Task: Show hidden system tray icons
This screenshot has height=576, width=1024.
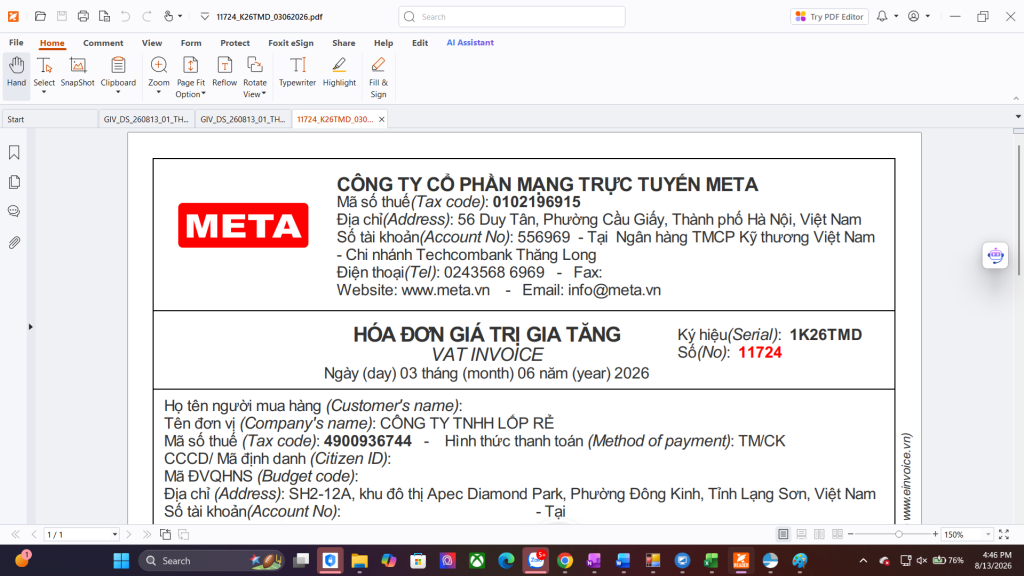Action: 863,560
